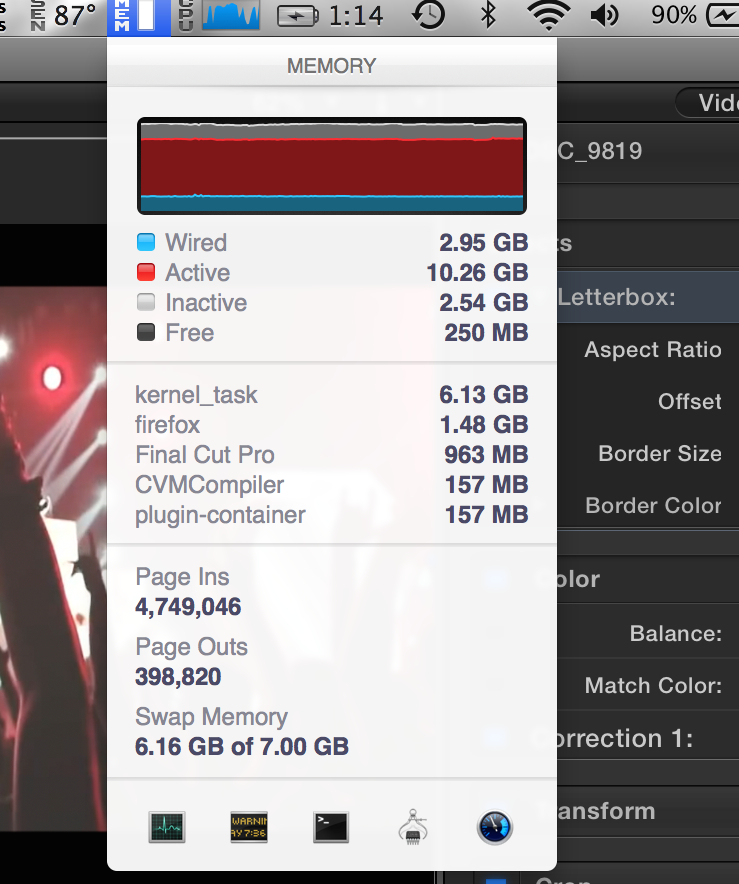Image resolution: width=739 pixels, height=884 pixels.
Task: Select the plugin-container process row
Action: coord(332,515)
